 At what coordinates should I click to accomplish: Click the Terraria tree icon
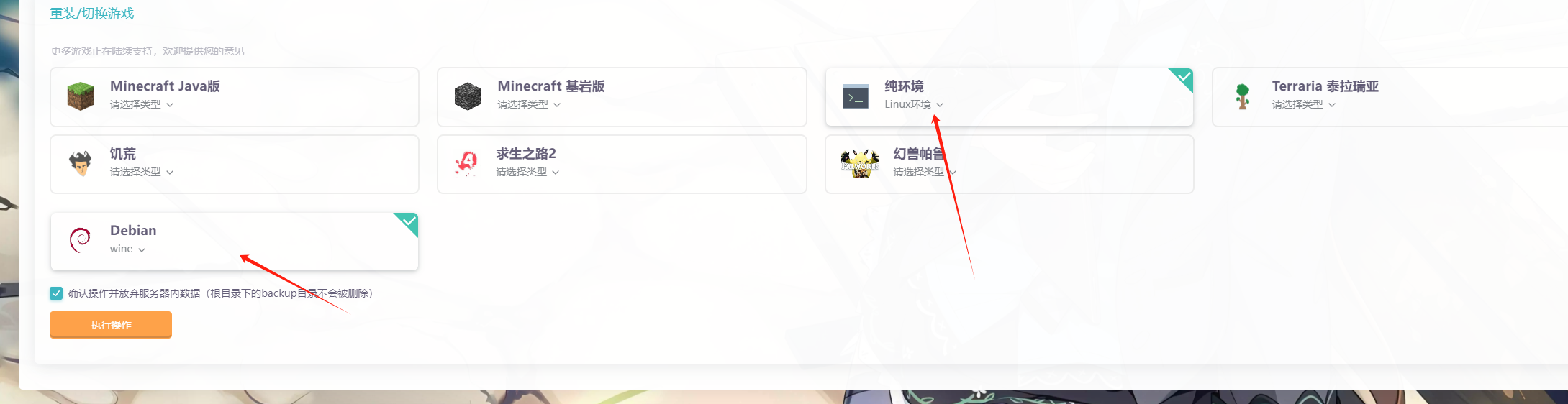pyautogui.click(x=1243, y=96)
